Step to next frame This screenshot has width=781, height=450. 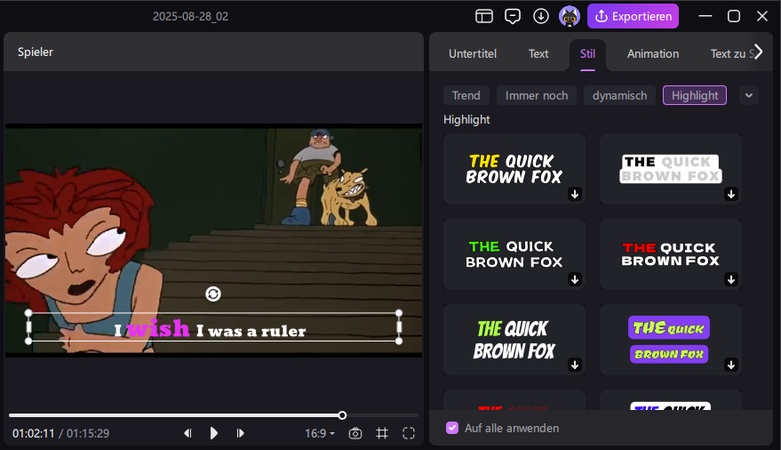tap(240, 433)
